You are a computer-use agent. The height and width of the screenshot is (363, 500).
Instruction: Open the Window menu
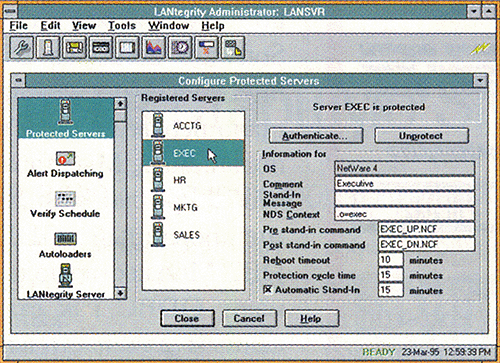169,26
